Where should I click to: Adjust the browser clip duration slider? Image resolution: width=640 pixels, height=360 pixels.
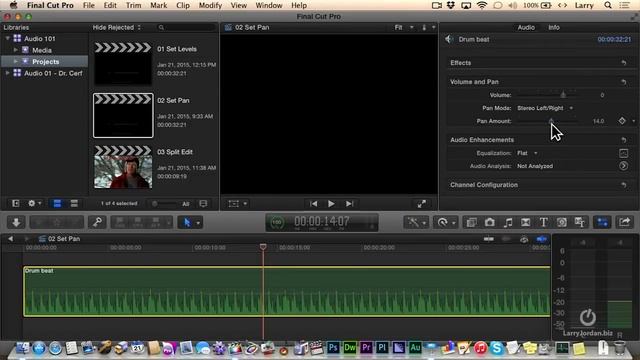[x=165, y=203]
